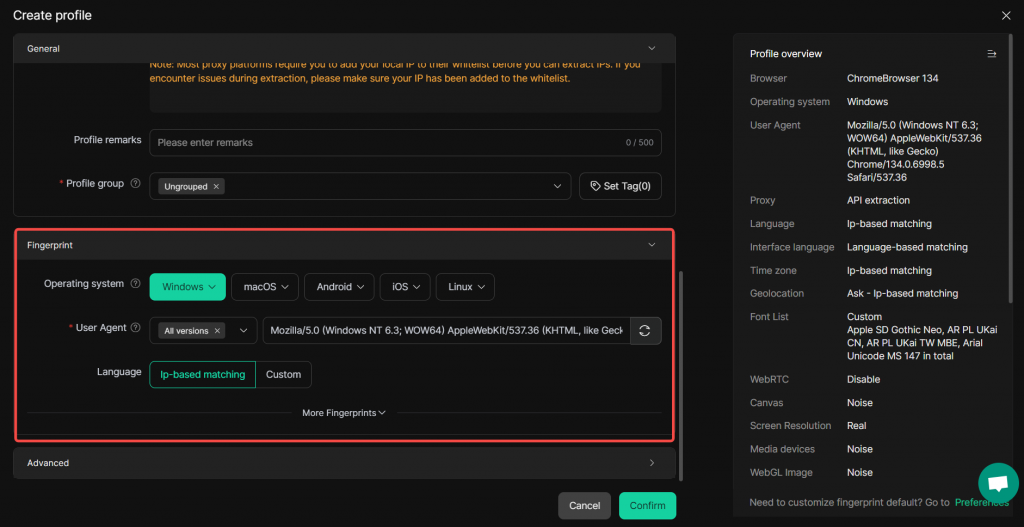Viewport: 1024px width, 527px height.
Task: Click the Profile overview collapse icon
Action: click(x=991, y=54)
